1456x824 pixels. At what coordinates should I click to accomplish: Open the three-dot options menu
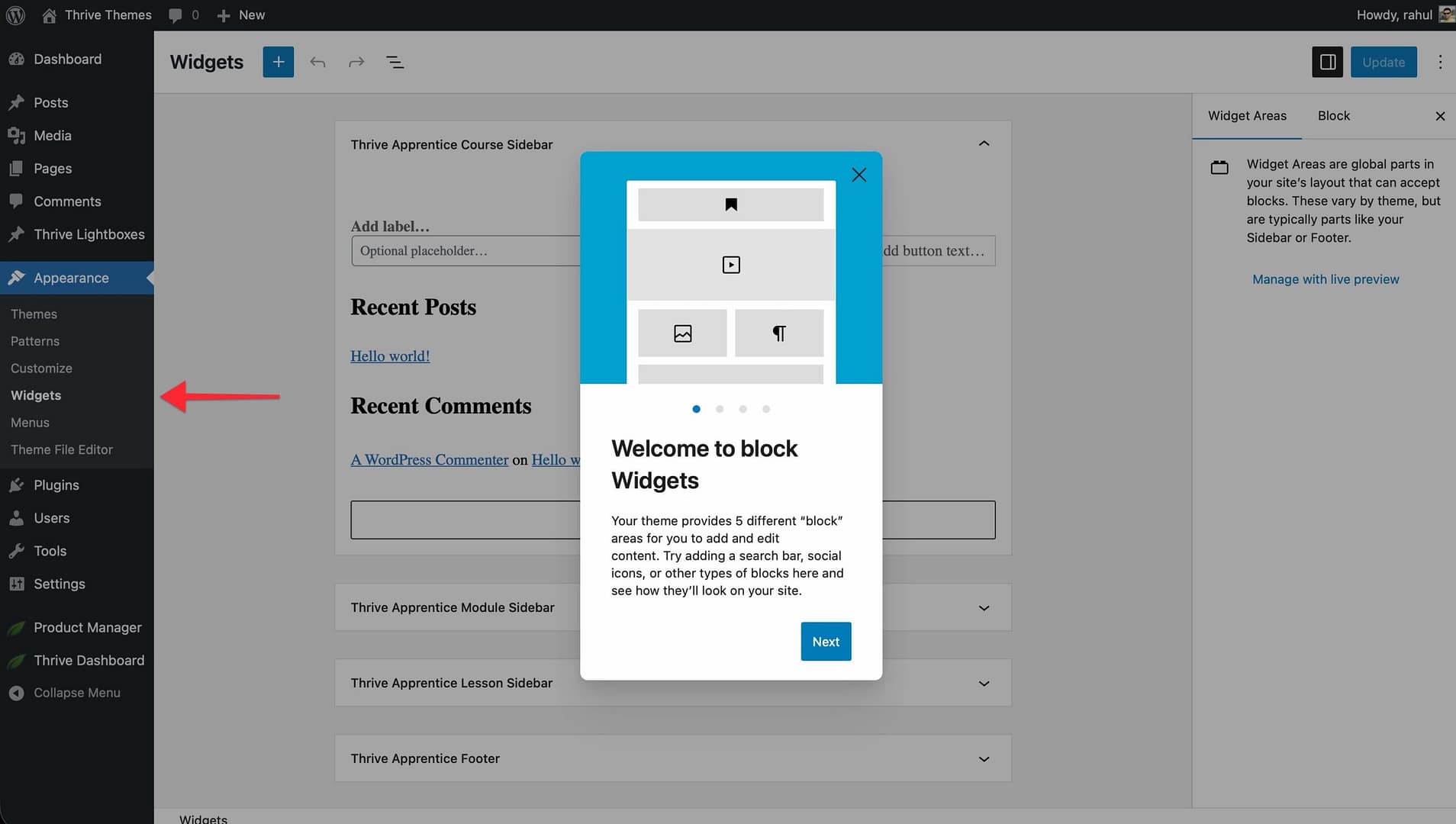pos(1439,62)
